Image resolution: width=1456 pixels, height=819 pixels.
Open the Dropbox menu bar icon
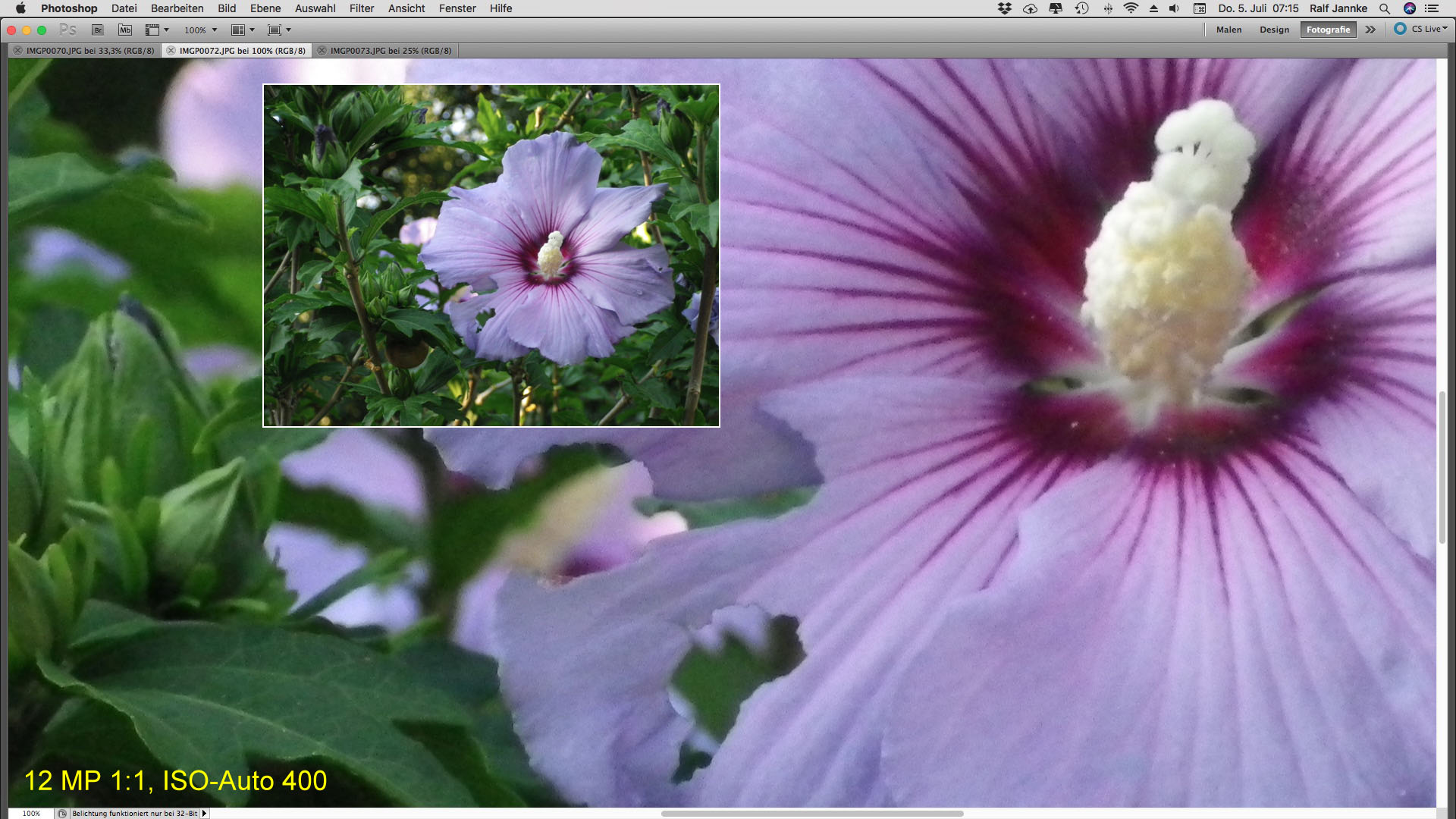tap(1005, 8)
